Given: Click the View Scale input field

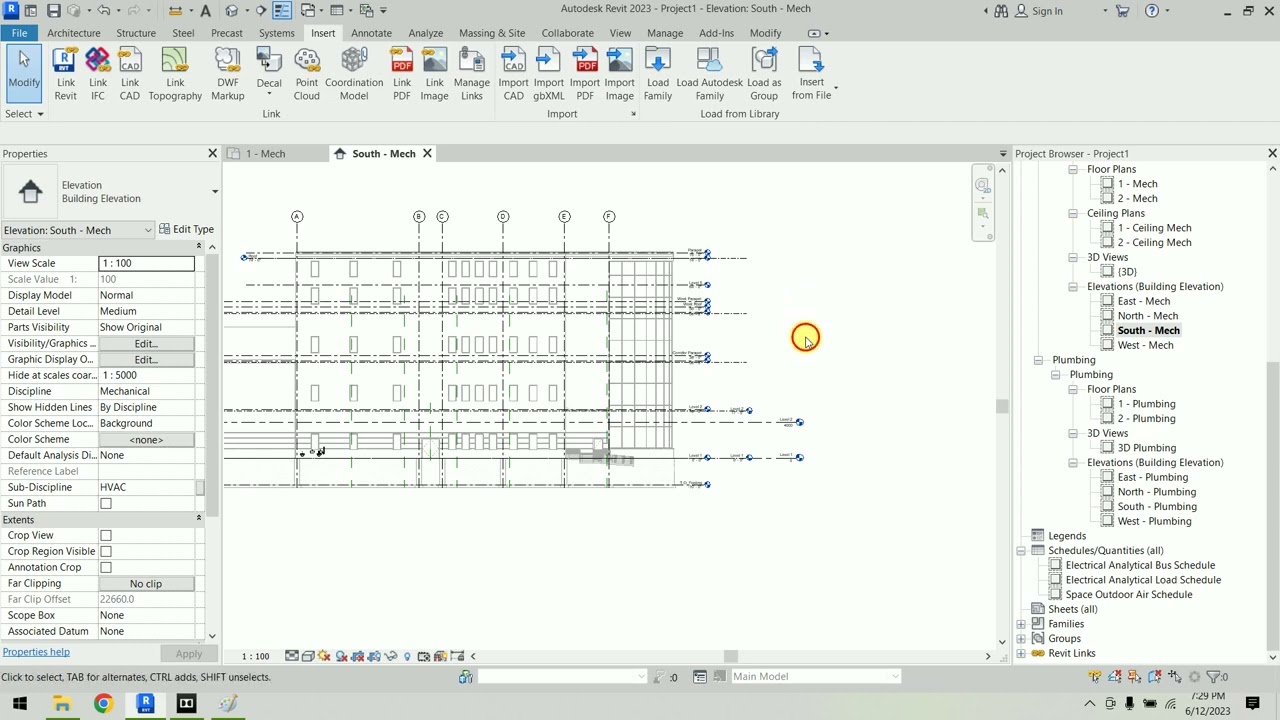Looking at the screenshot, I should [146, 263].
